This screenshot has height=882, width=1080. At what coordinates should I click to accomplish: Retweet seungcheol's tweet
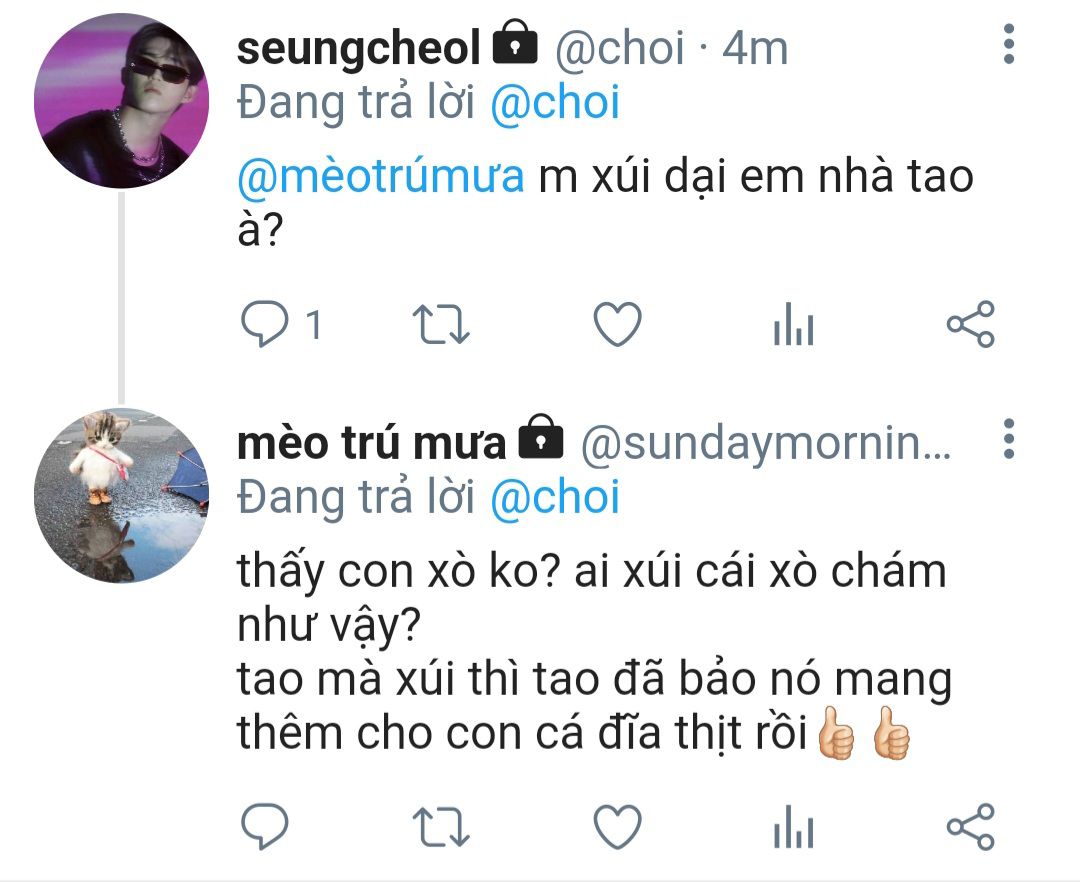441,324
